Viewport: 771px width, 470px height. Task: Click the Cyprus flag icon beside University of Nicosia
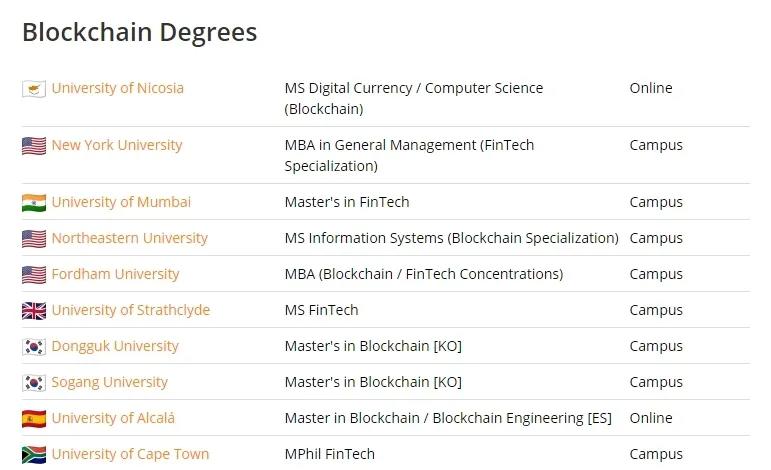coord(34,89)
